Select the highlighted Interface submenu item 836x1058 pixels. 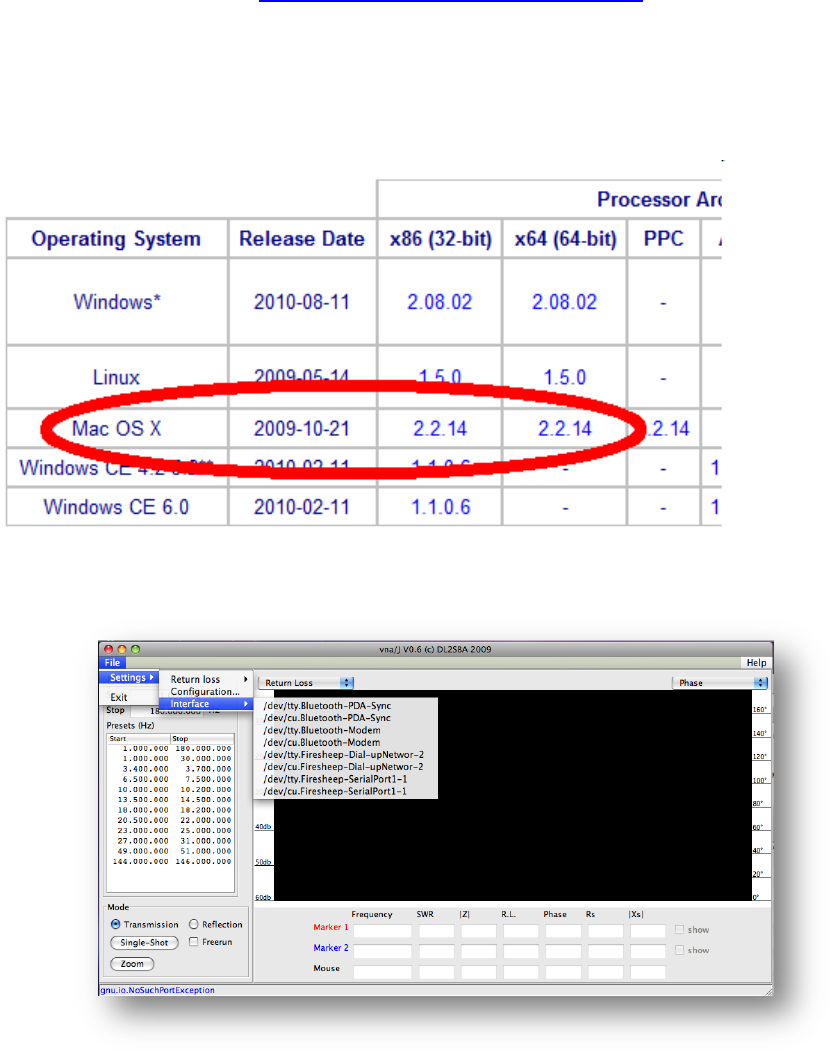[206, 704]
